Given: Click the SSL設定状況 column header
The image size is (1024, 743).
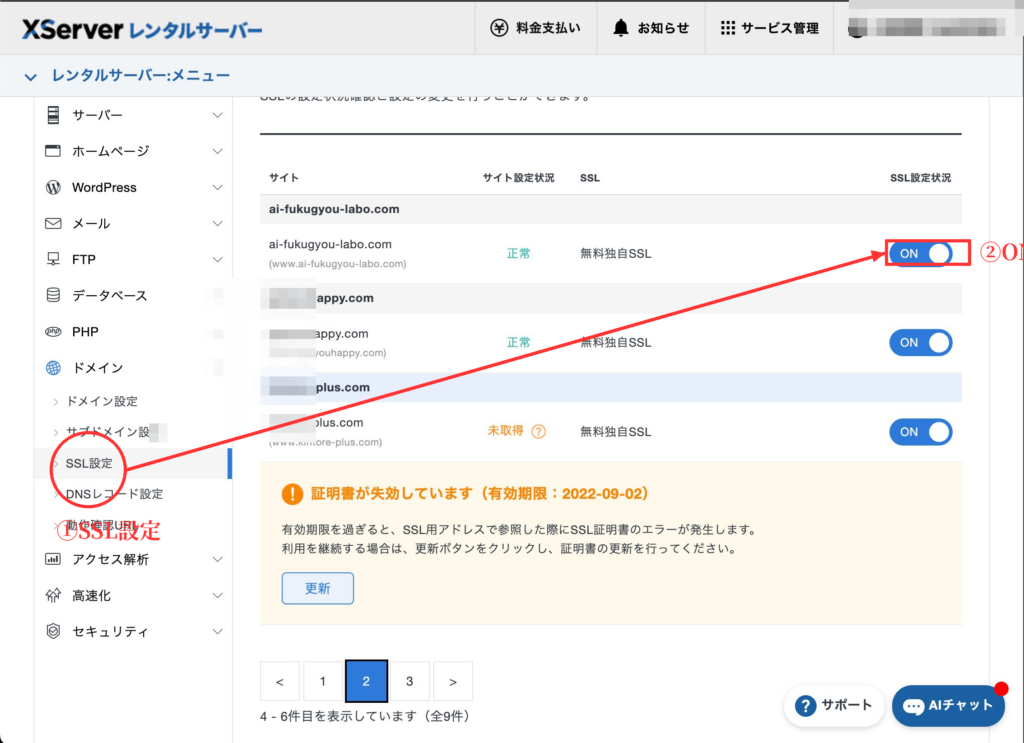Looking at the screenshot, I should tap(920, 178).
